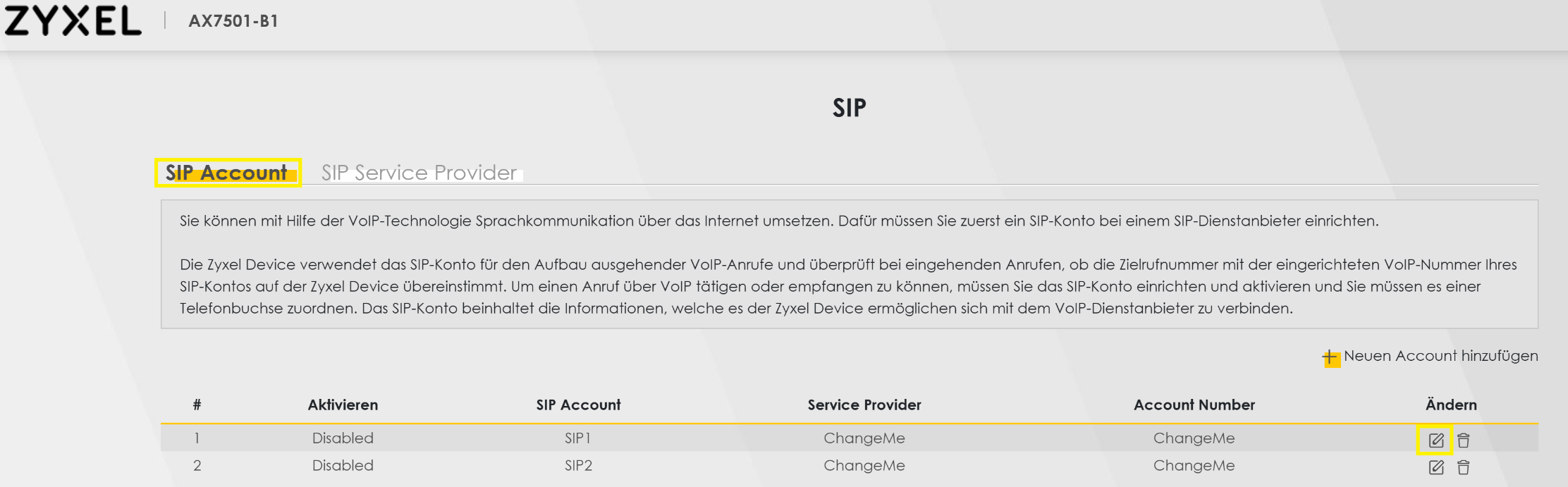Click the Disabled status of row 1

[x=343, y=438]
